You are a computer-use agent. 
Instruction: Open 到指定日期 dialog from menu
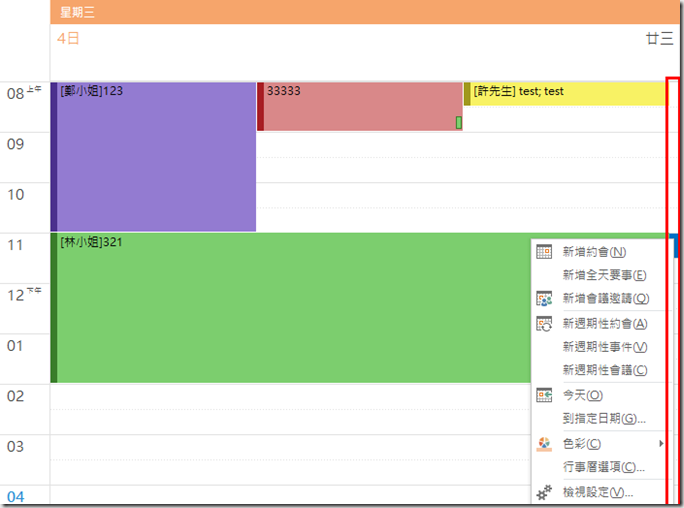click(604, 419)
